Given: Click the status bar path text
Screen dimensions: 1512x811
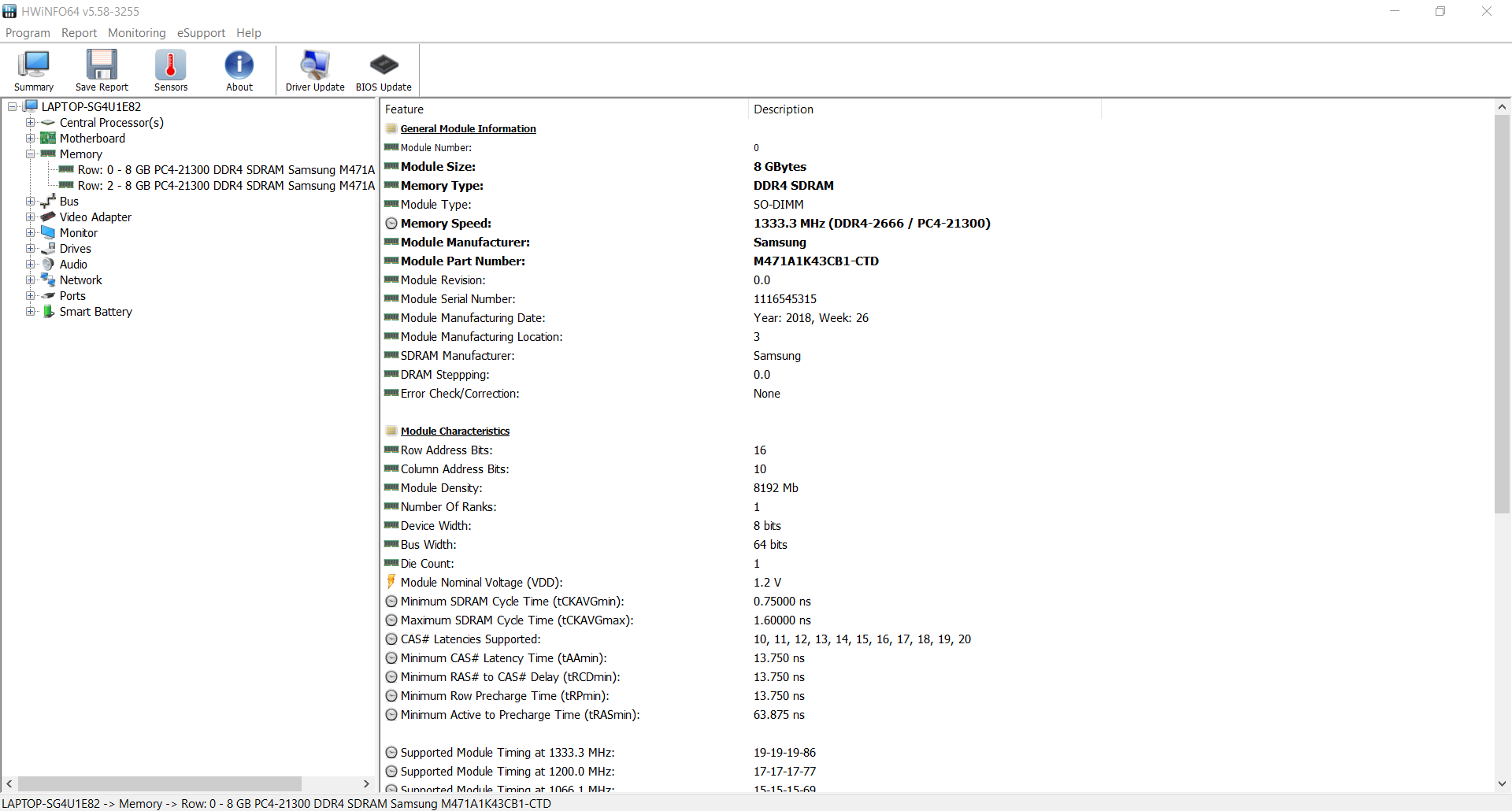Looking at the screenshot, I should pos(276,803).
